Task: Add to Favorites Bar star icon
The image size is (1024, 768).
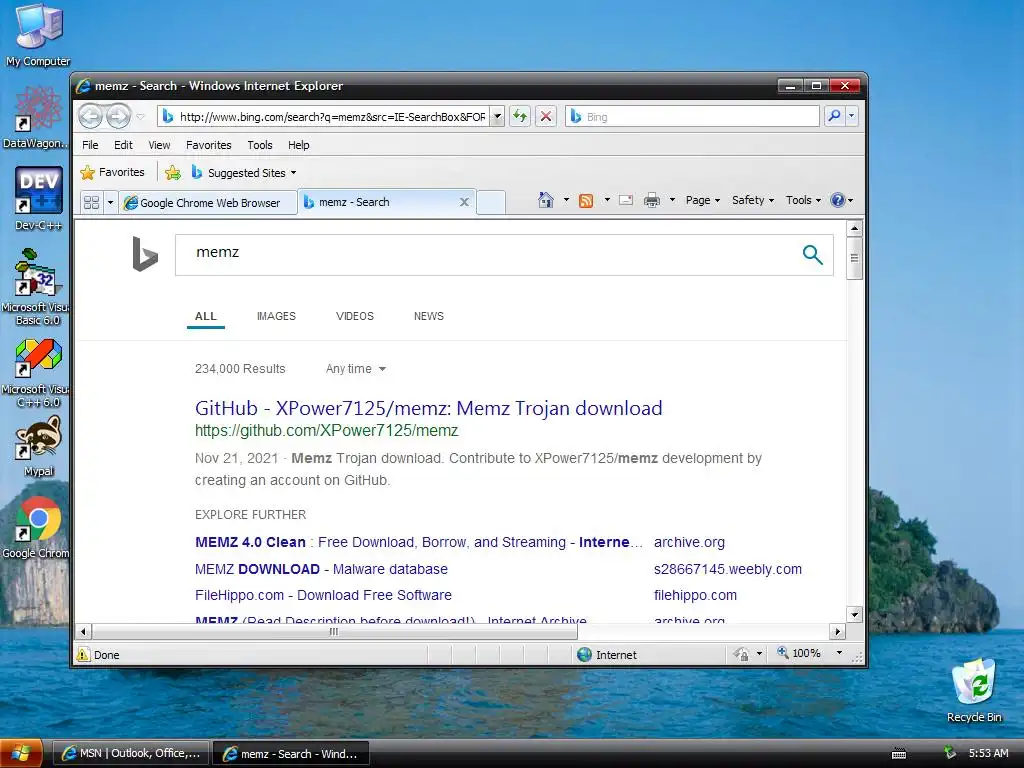Action: (173, 173)
